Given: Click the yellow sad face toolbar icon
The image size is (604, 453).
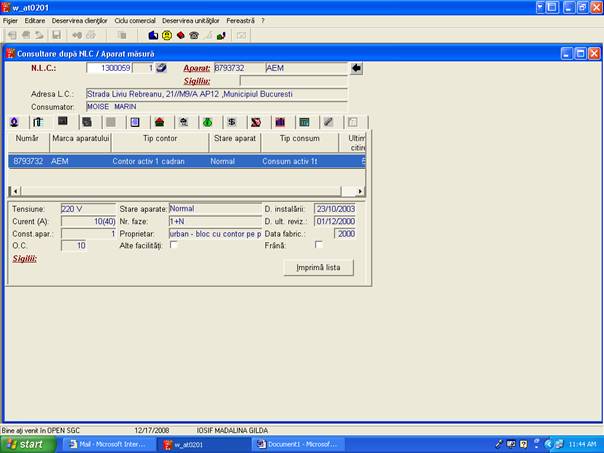Looking at the screenshot, I should 167,35.
